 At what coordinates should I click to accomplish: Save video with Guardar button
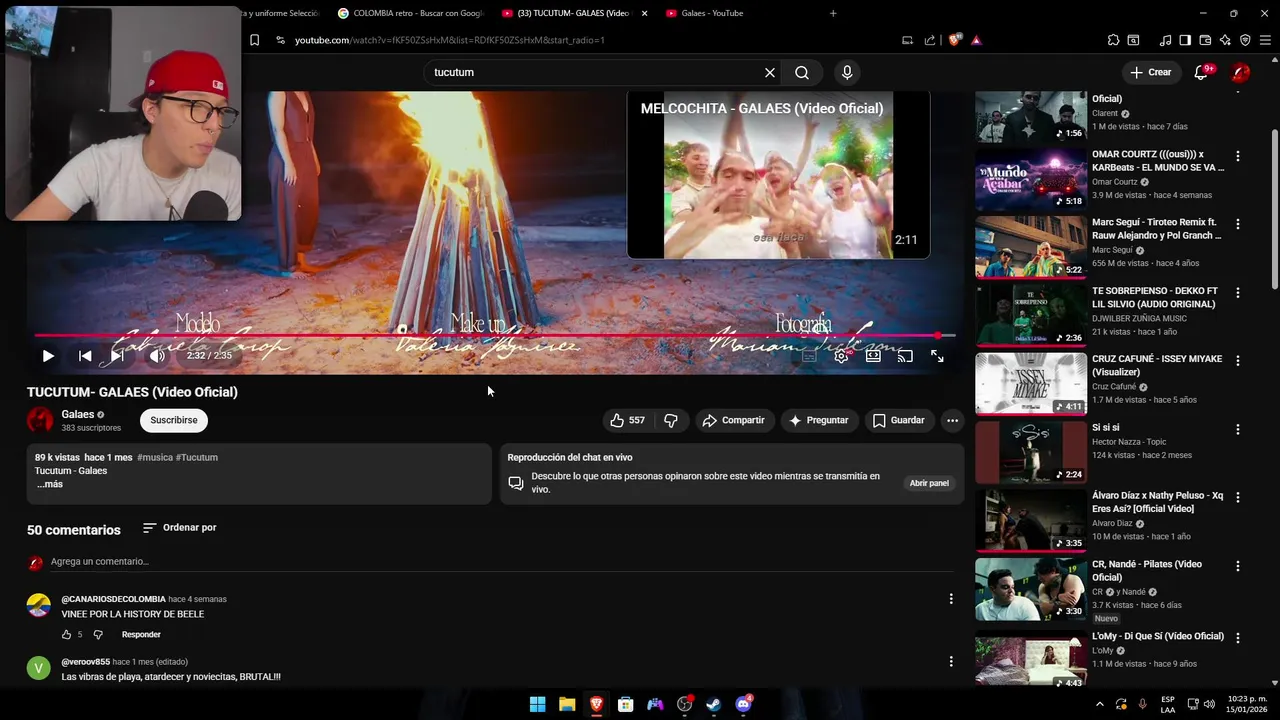[898, 421]
